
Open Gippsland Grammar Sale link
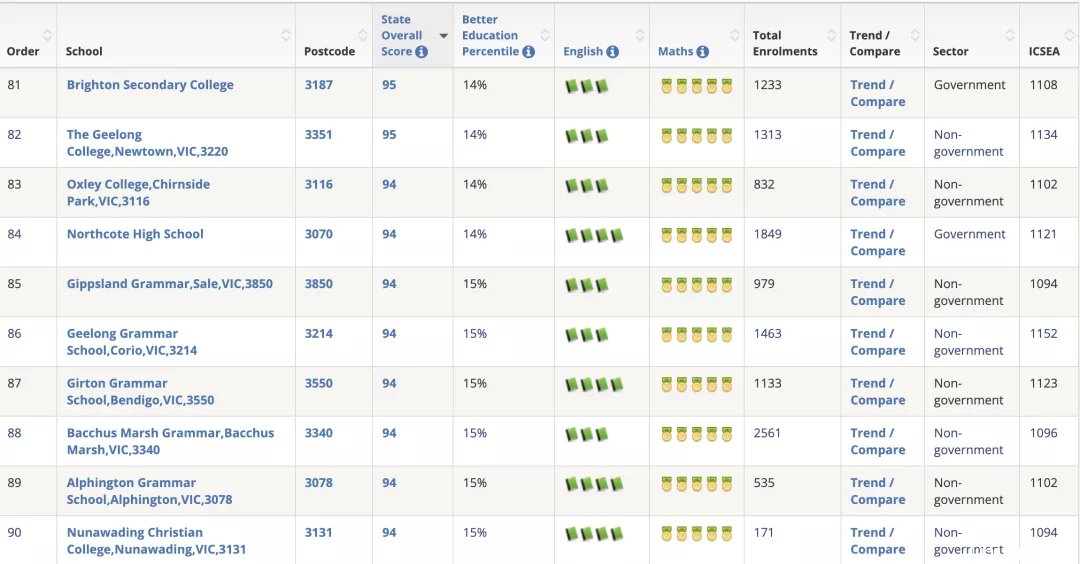click(169, 284)
